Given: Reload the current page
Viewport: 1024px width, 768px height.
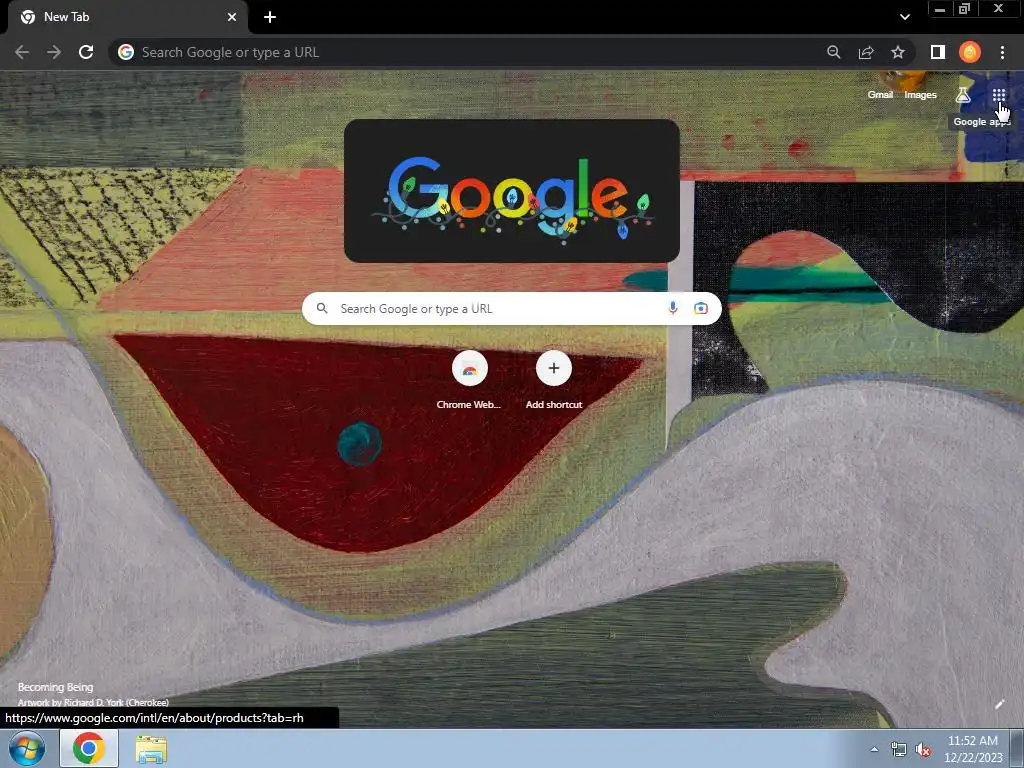Looking at the screenshot, I should [86, 52].
